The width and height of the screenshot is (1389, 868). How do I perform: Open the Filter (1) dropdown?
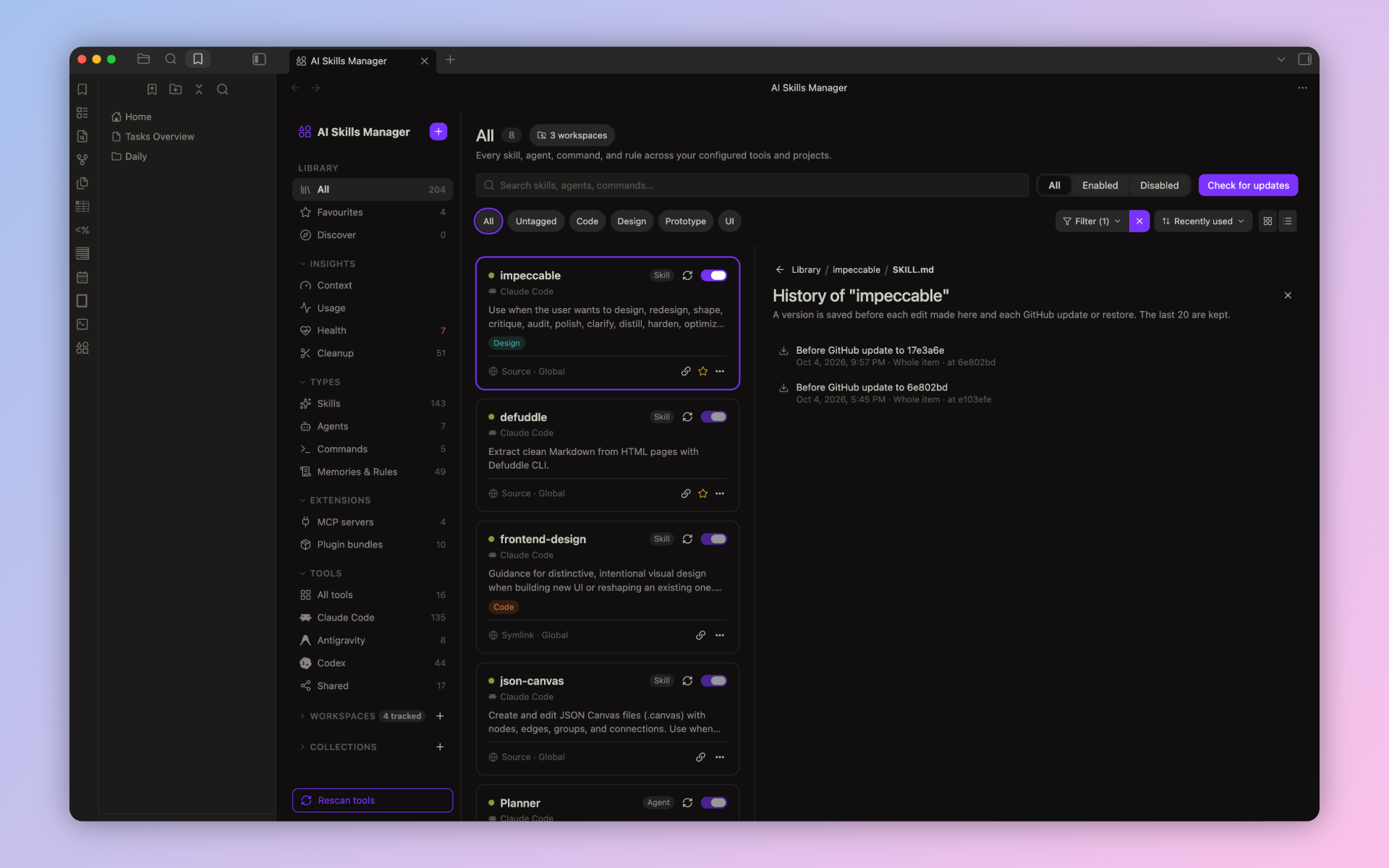tap(1092, 221)
